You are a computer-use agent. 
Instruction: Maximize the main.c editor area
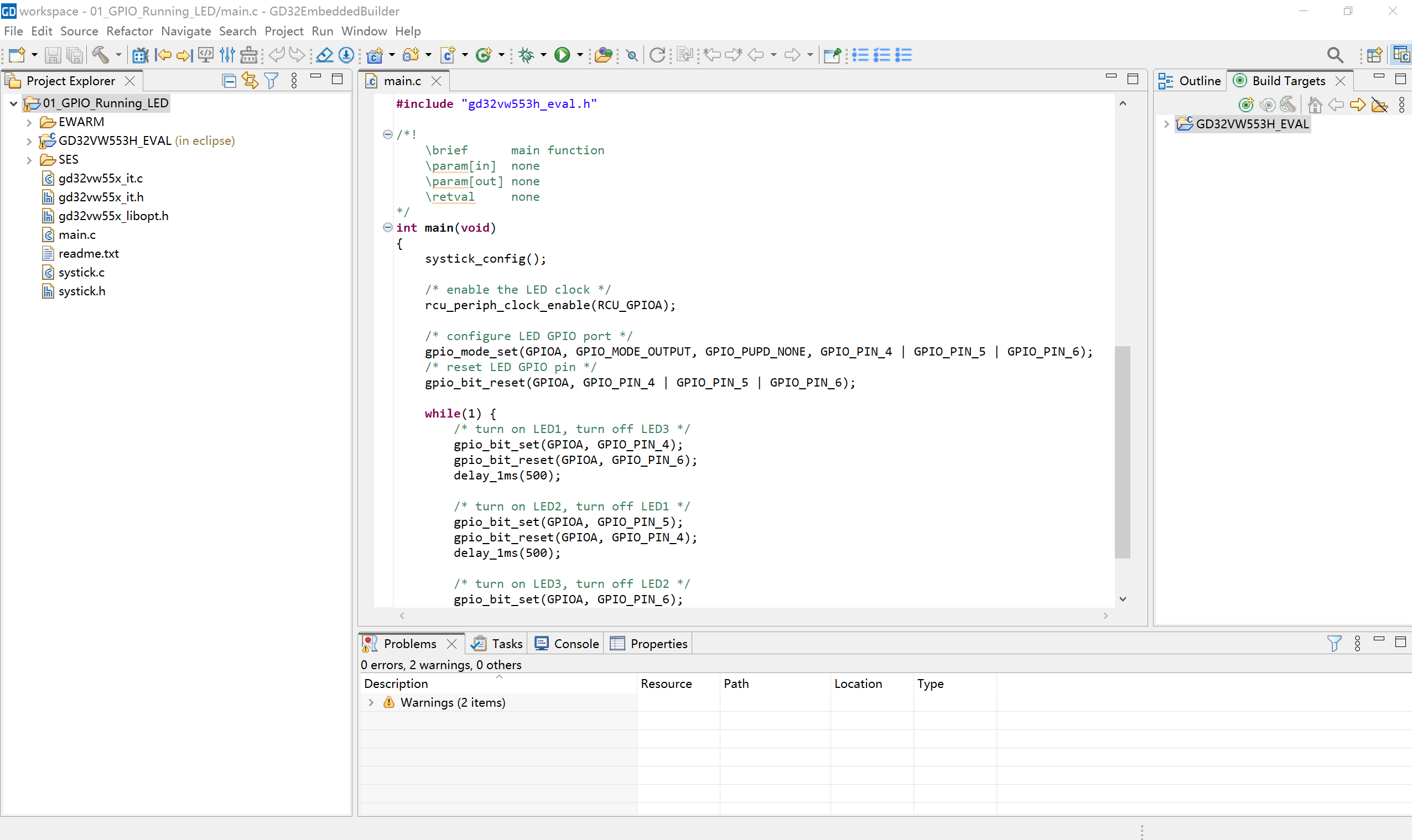1133,79
